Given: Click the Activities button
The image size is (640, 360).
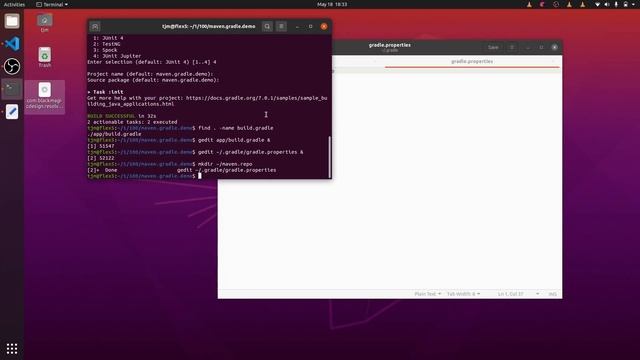Looking at the screenshot, I should point(14,4).
